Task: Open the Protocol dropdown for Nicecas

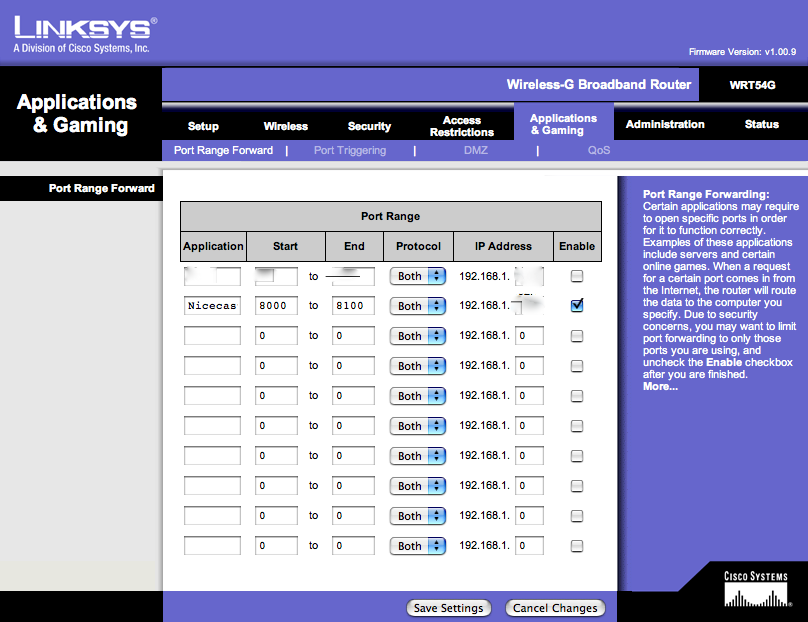Action: tap(417, 306)
